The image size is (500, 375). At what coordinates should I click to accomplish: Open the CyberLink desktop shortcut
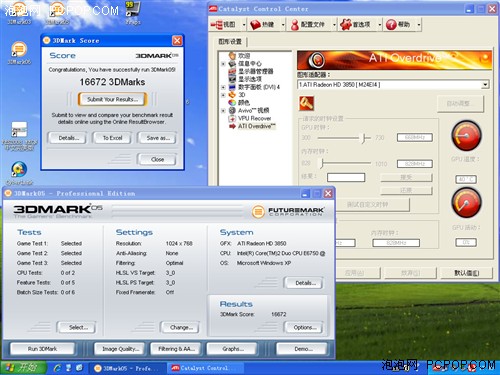pyautogui.click(x=19, y=173)
